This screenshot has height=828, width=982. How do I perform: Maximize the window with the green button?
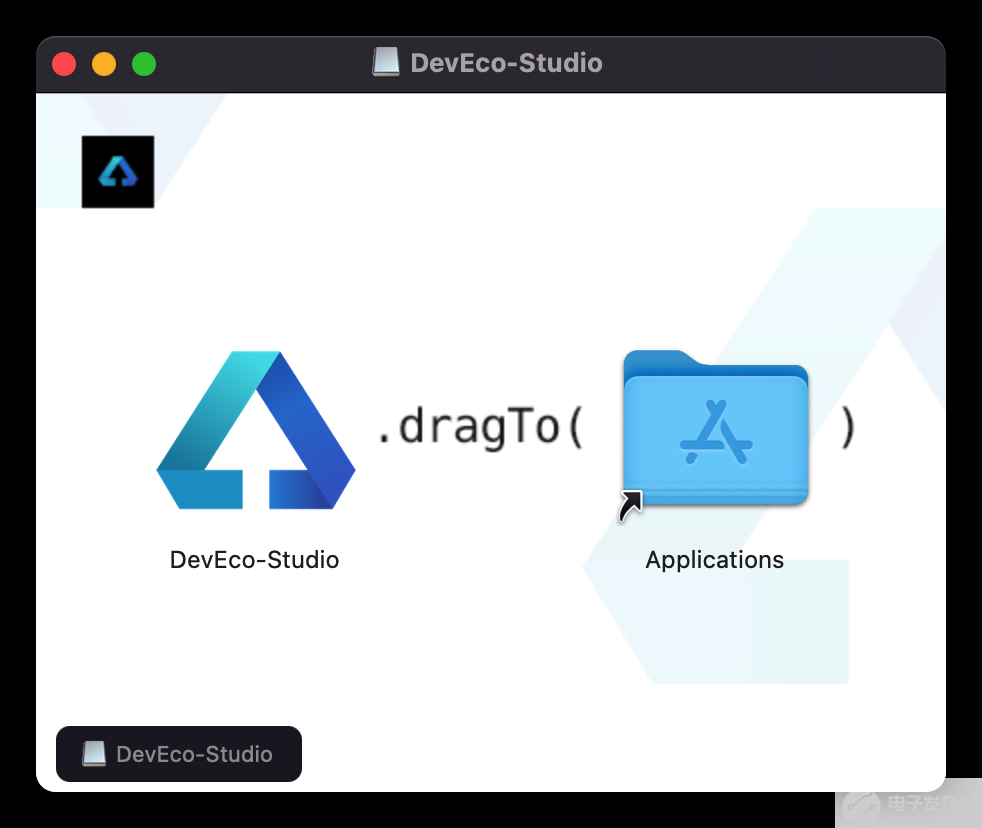pyautogui.click(x=144, y=64)
